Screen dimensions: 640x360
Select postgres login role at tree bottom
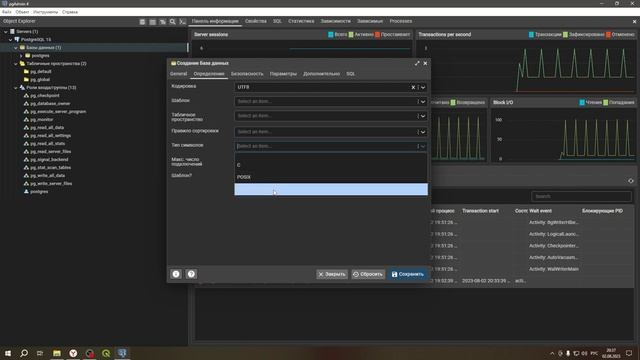(x=39, y=192)
